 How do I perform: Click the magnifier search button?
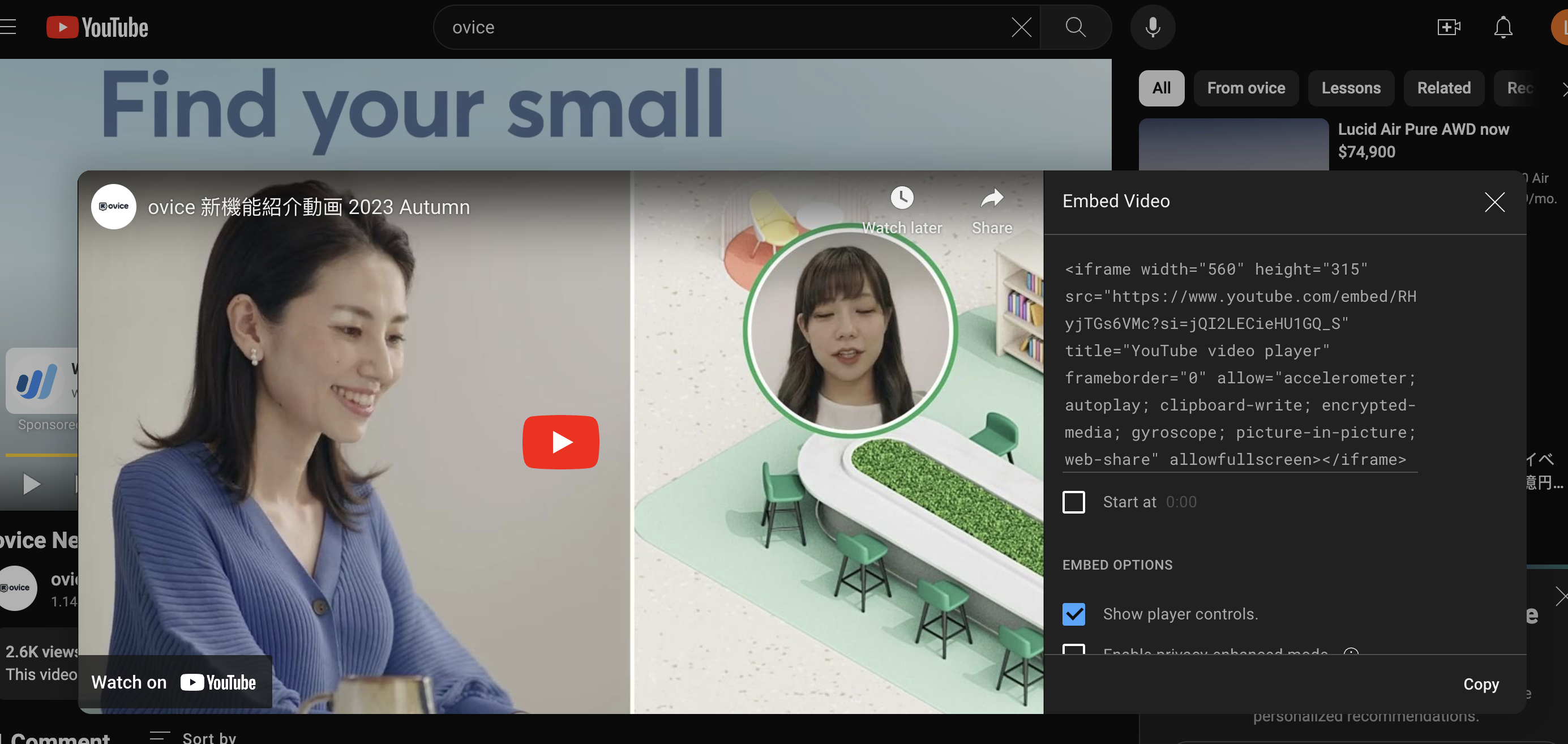tap(1075, 27)
